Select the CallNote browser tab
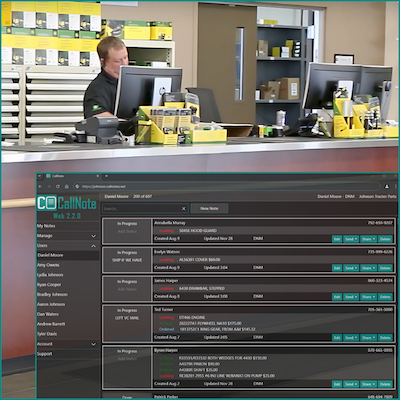 click(72, 176)
